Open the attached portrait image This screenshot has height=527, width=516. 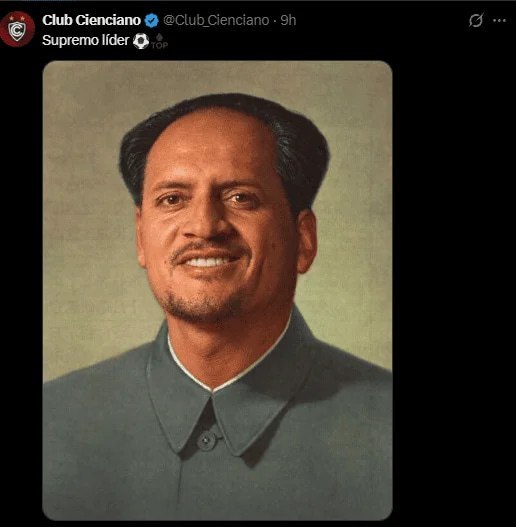point(217,291)
